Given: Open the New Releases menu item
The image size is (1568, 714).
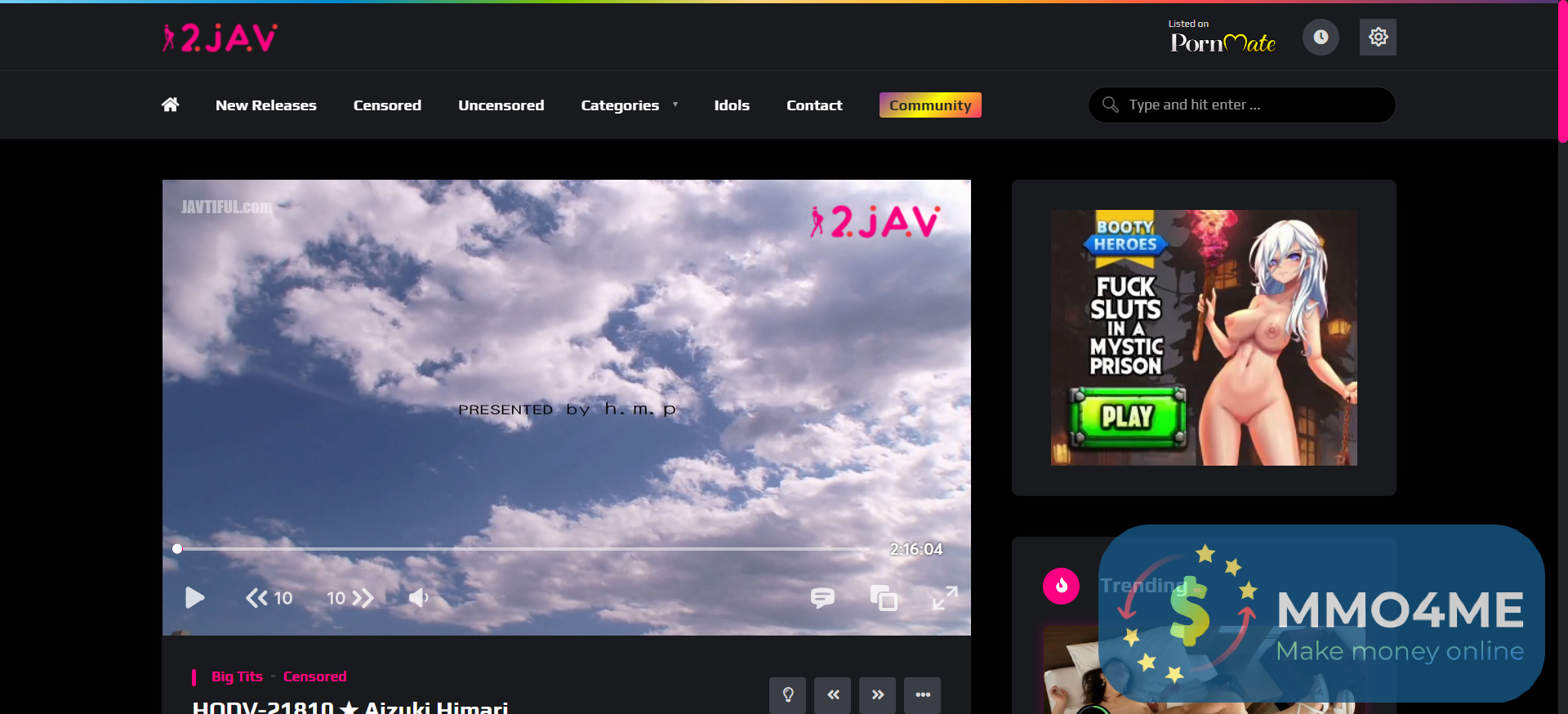Looking at the screenshot, I should point(266,105).
